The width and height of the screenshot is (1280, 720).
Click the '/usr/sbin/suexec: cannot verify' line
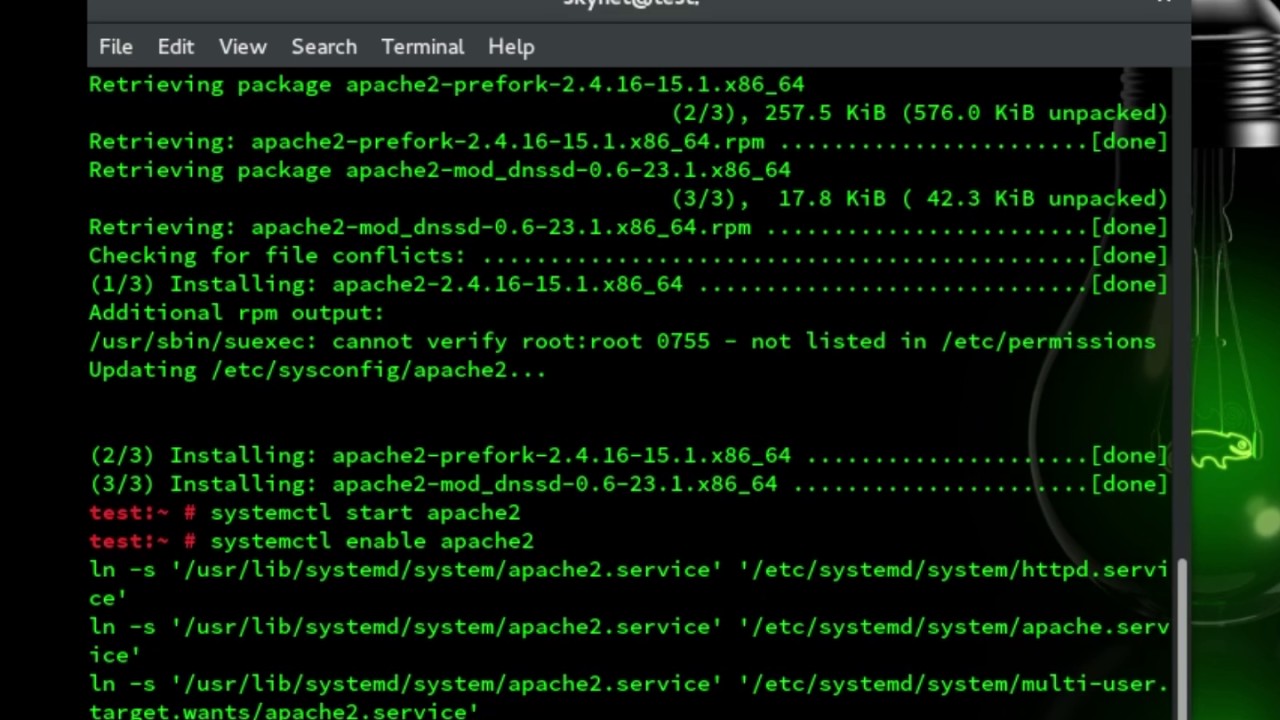coord(622,342)
